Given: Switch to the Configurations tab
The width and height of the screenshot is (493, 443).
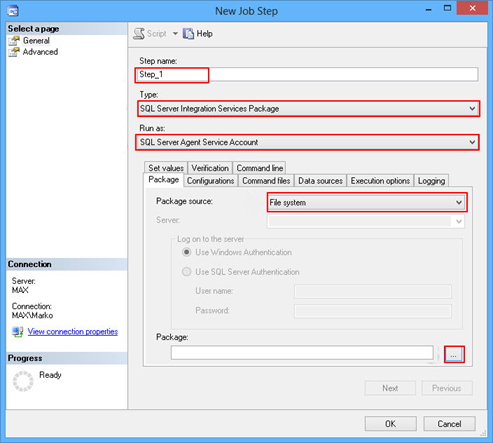Looking at the screenshot, I should 210,181.
